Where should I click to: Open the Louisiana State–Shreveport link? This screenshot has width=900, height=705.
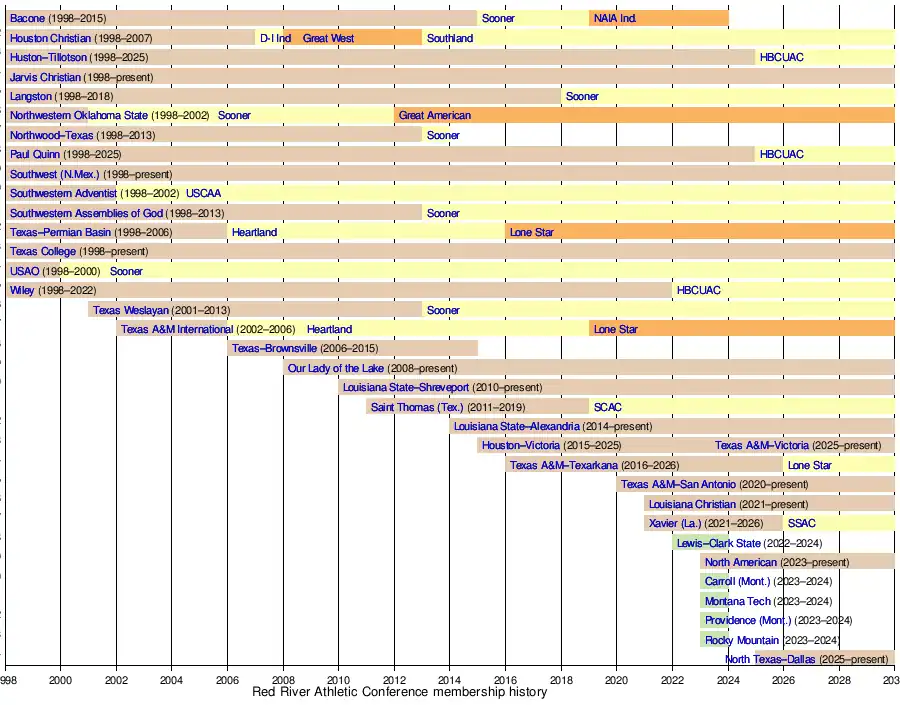(406, 388)
